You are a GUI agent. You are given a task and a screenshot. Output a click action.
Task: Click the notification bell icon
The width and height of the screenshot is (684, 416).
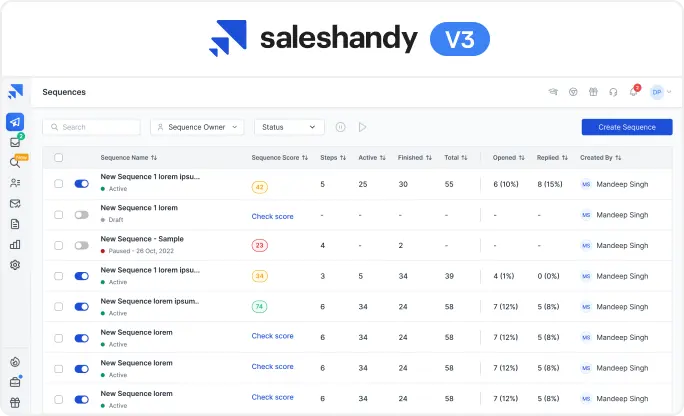click(632, 92)
